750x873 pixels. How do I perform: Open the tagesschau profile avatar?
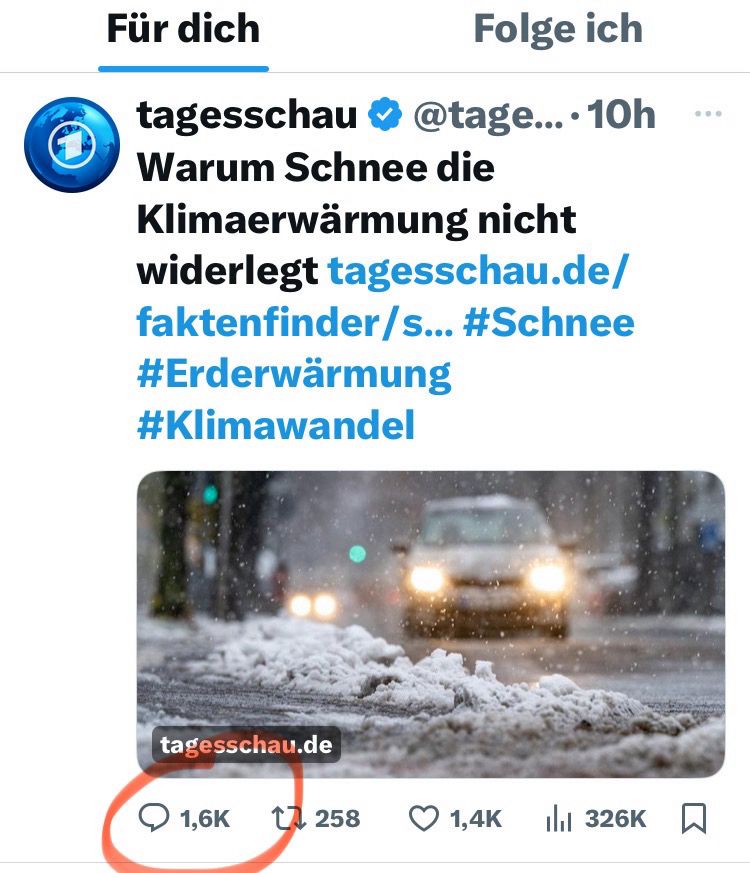[72, 145]
